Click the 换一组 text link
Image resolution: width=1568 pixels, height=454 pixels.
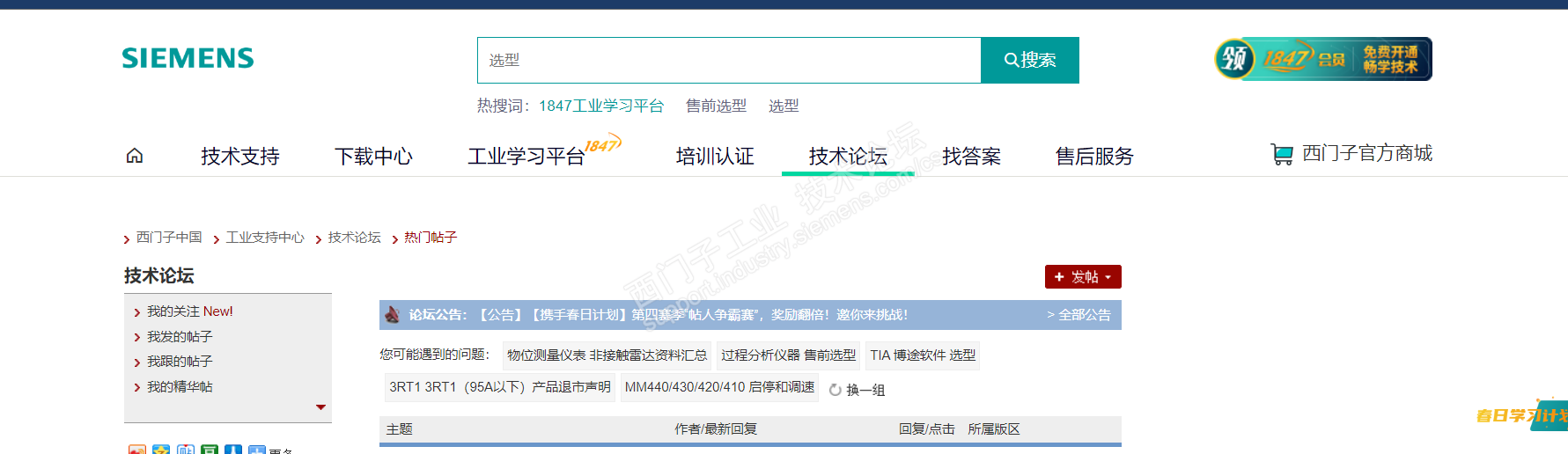(x=865, y=390)
